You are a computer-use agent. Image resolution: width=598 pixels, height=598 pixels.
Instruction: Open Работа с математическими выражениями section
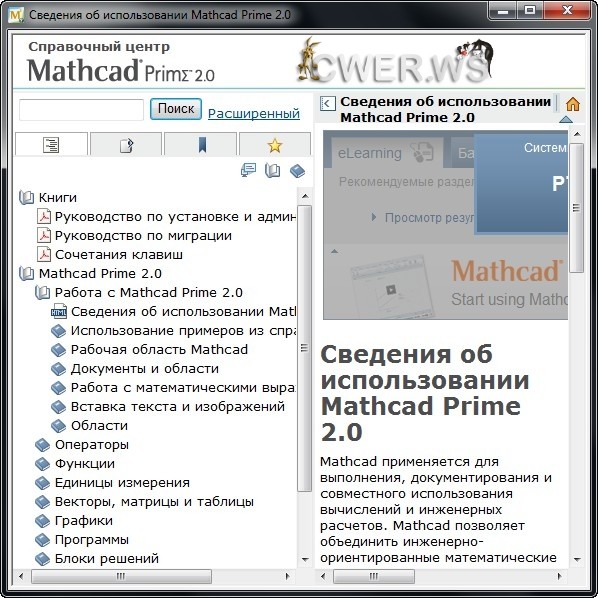[183, 387]
